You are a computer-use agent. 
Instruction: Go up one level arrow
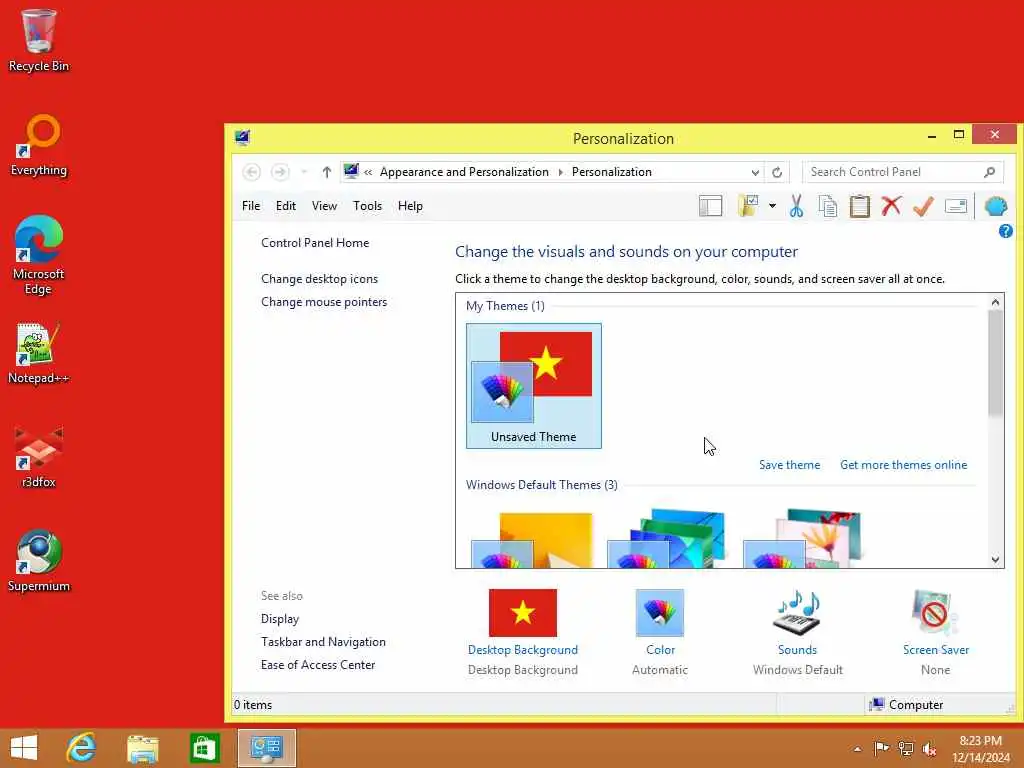327,172
